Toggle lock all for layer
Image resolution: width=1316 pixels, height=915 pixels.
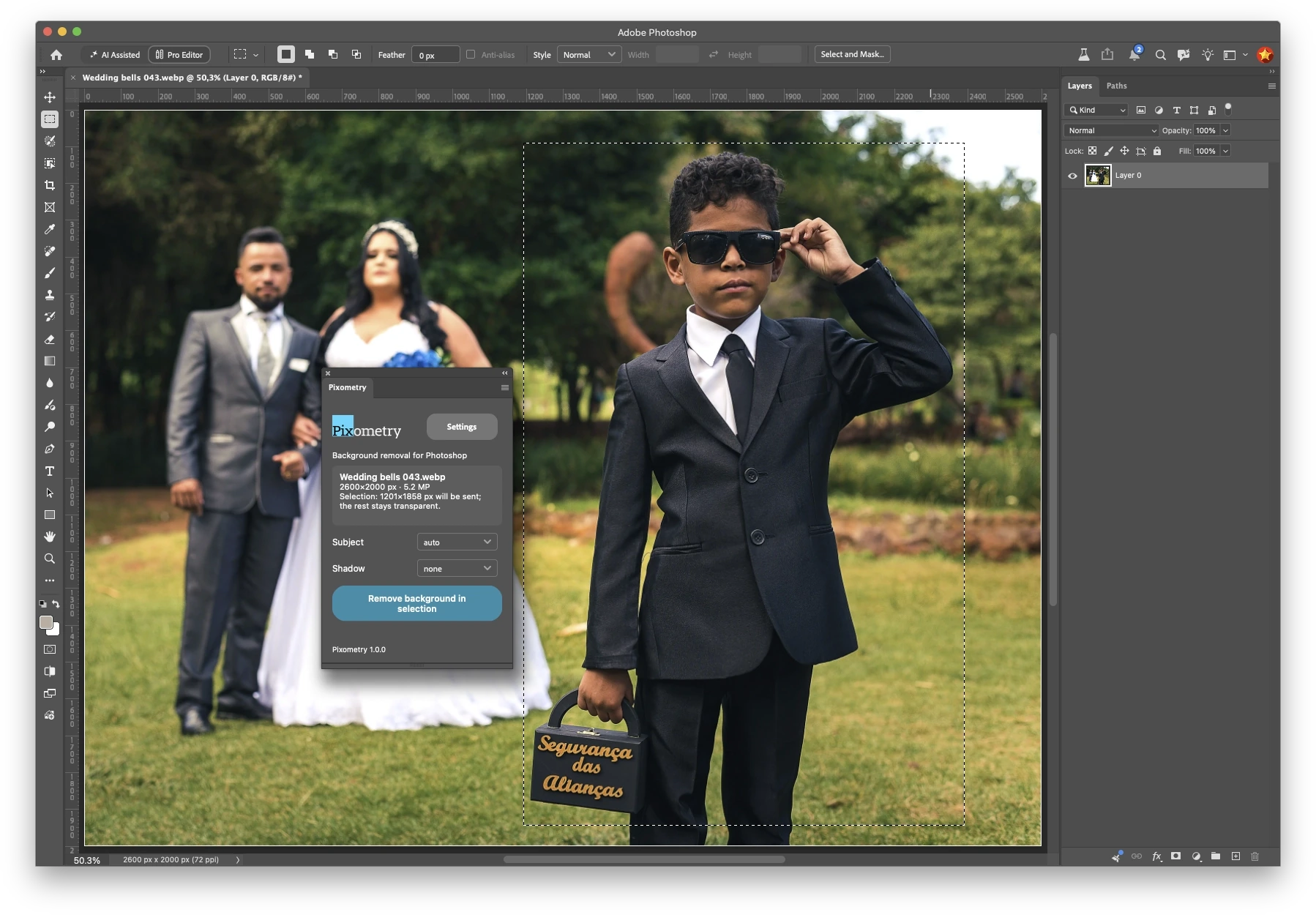click(1157, 151)
